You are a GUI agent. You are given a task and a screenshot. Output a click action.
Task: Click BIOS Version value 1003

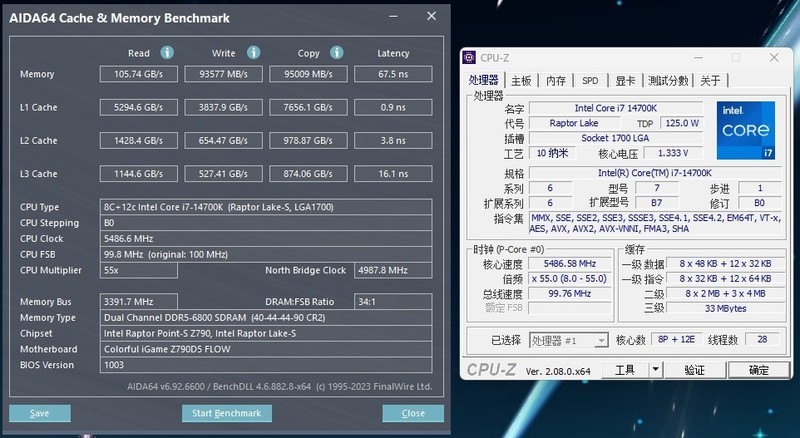pos(266,365)
